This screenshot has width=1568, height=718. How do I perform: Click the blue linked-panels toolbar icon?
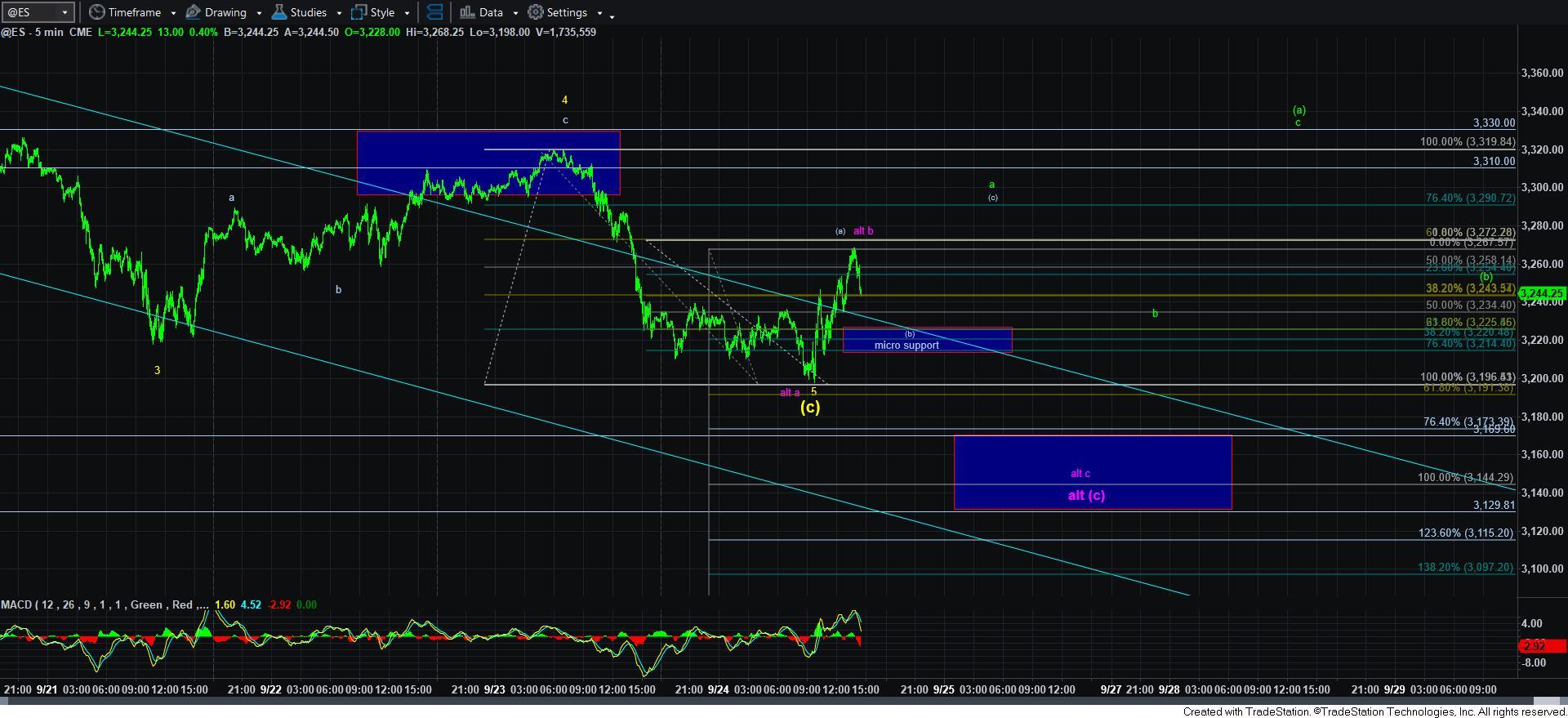(434, 12)
